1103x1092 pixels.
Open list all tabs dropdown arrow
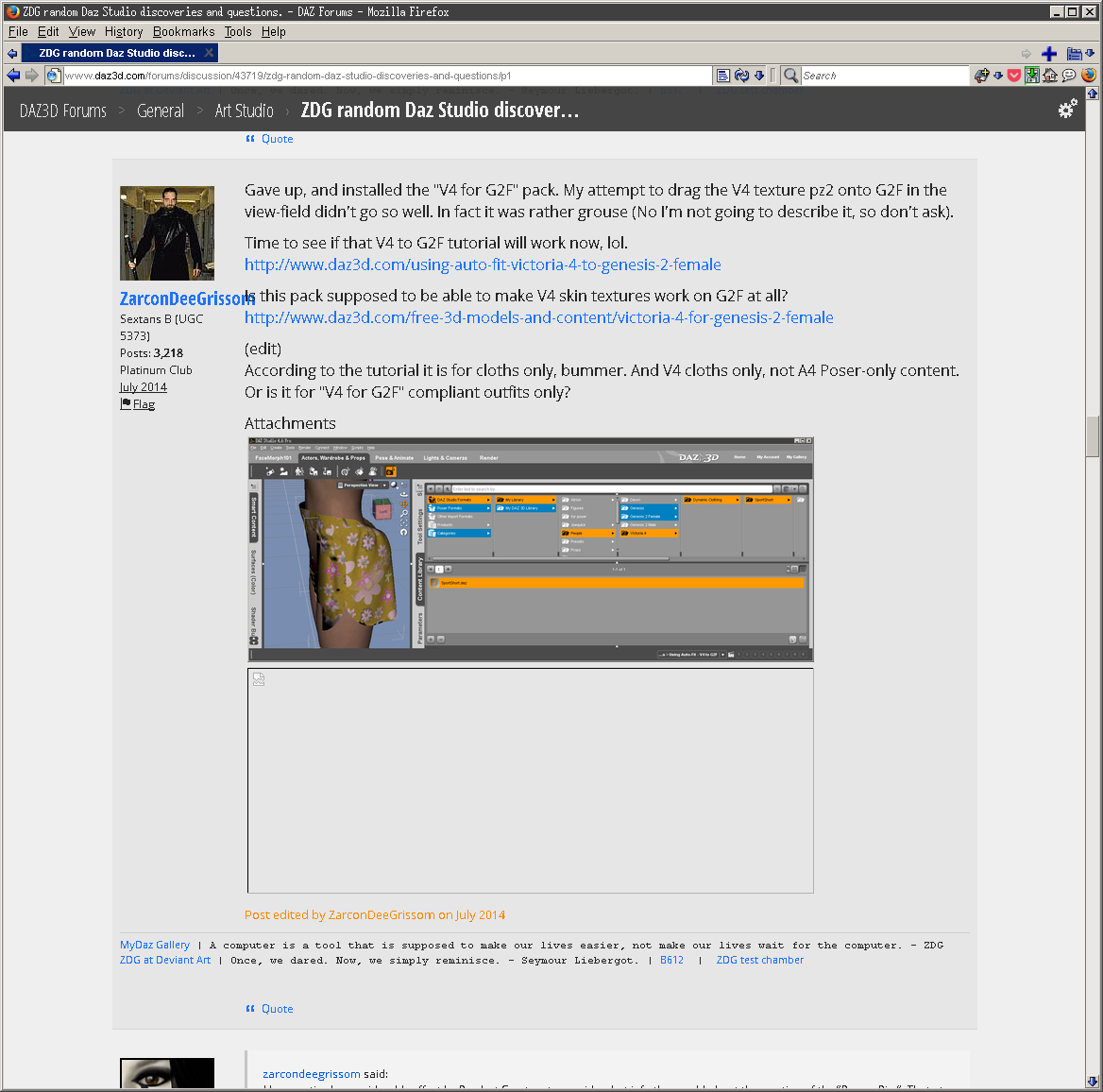1090,53
